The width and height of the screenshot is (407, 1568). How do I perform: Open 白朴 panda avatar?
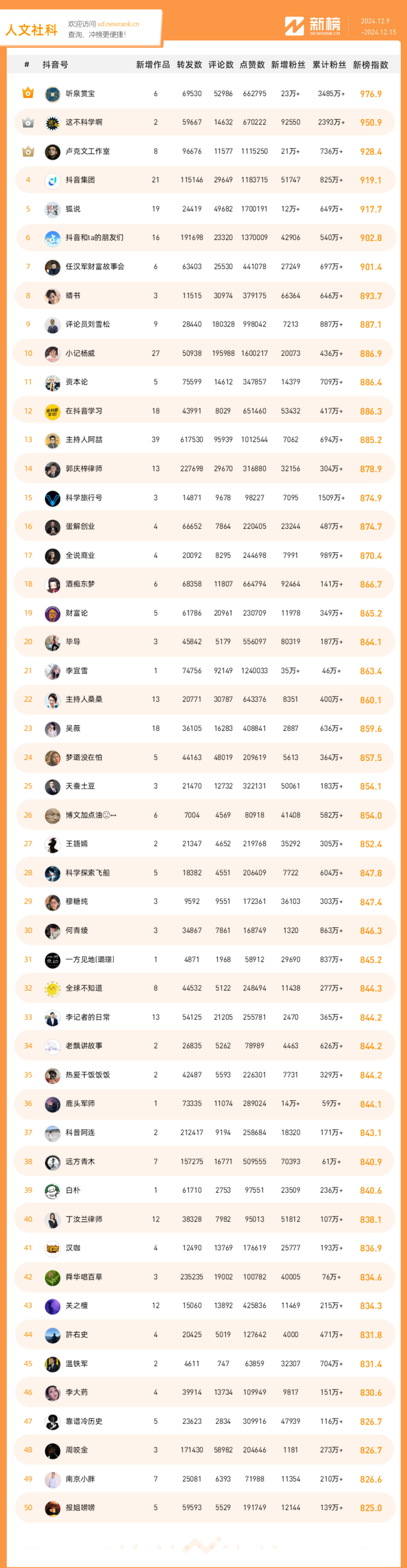[52, 1190]
